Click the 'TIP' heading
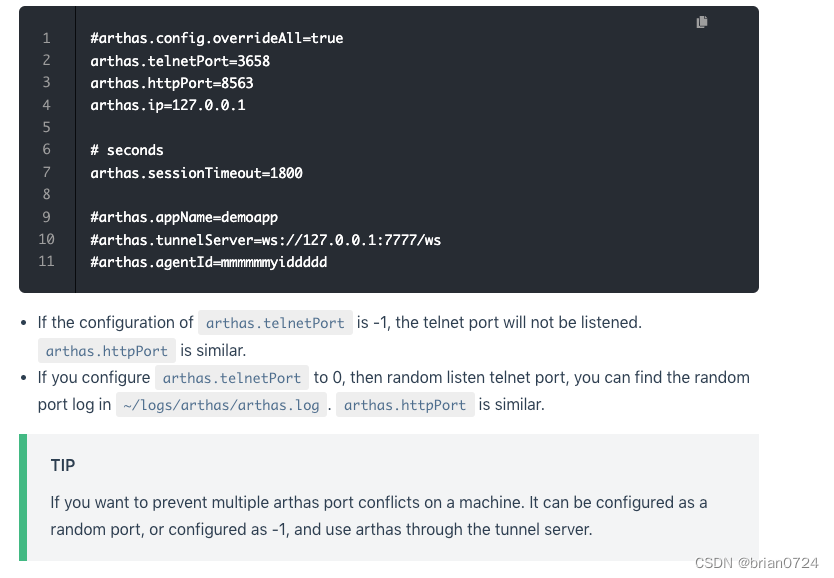Image resolution: width=834 pixels, height=578 pixels. coord(63,466)
